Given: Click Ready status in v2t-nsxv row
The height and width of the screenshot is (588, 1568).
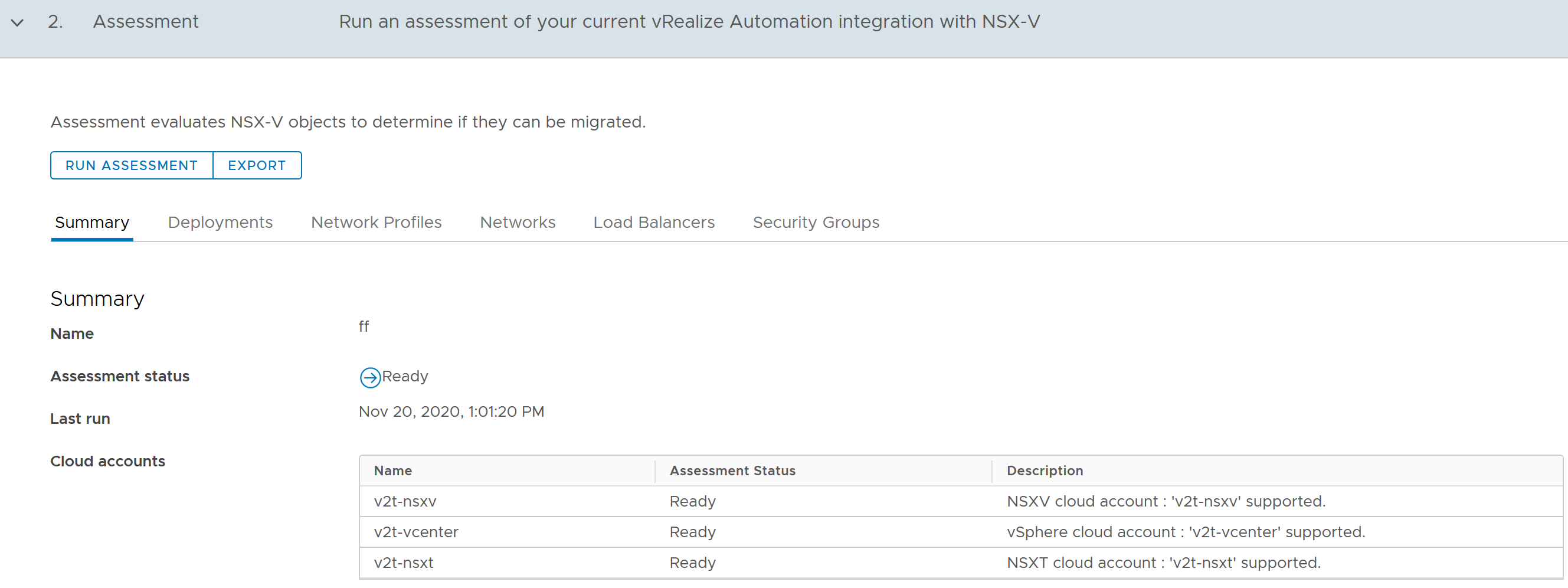Looking at the screenshot, I should tap(693, 502).
